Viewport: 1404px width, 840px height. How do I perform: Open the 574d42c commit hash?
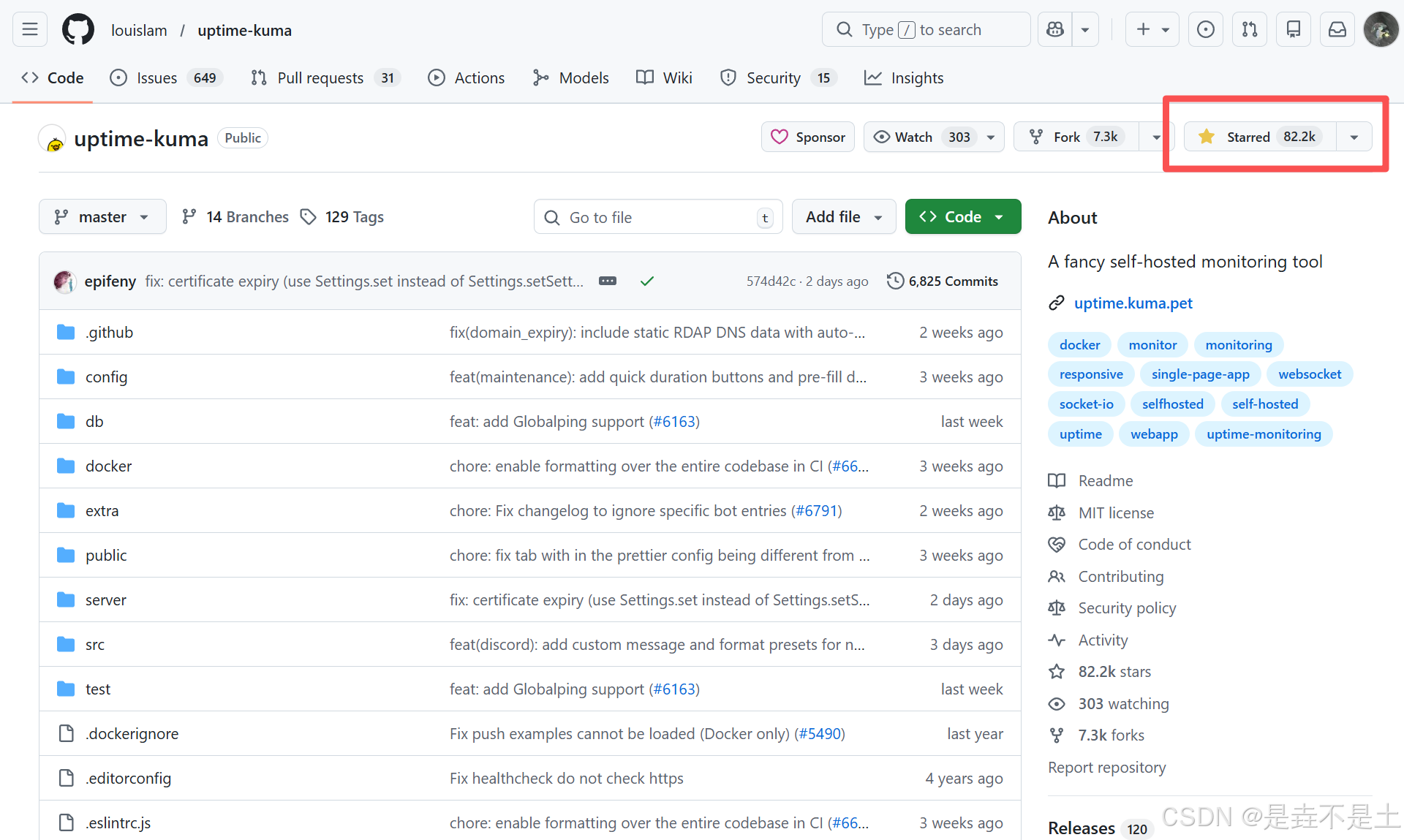(x=771, y=281)
